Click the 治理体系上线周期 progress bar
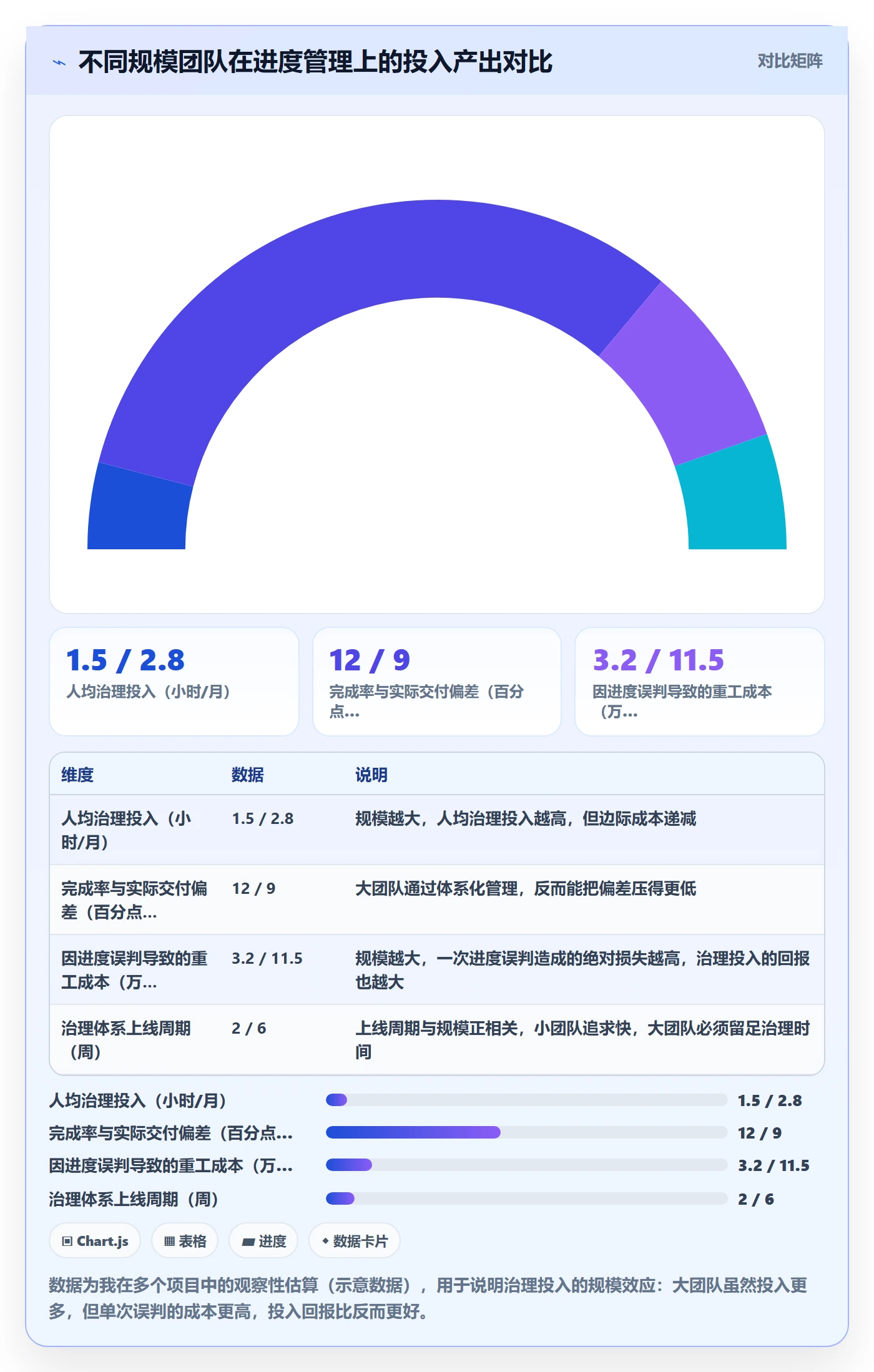This screenshot has height=1372, width=874. pos(526,1198)
